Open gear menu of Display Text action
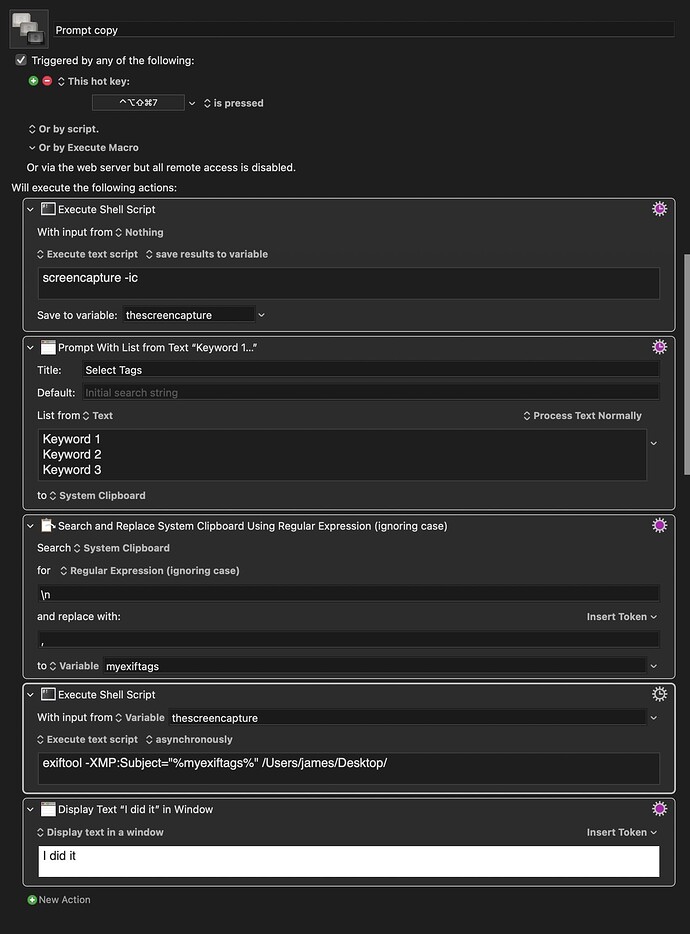Viewport: 690px width, 934px height. 659,809
